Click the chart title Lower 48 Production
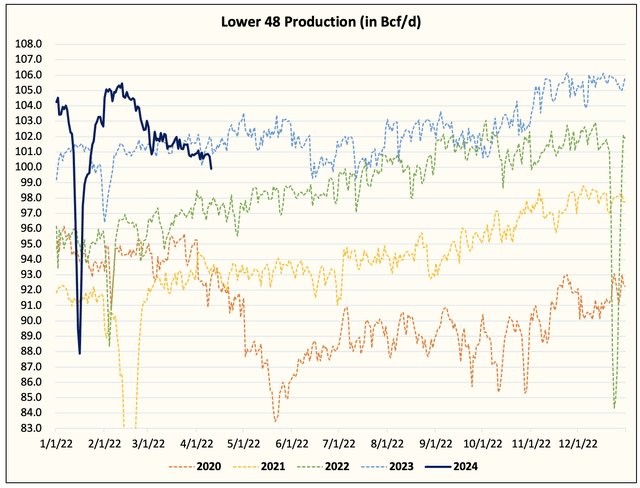Screen dimensions: 640x488 321,22
